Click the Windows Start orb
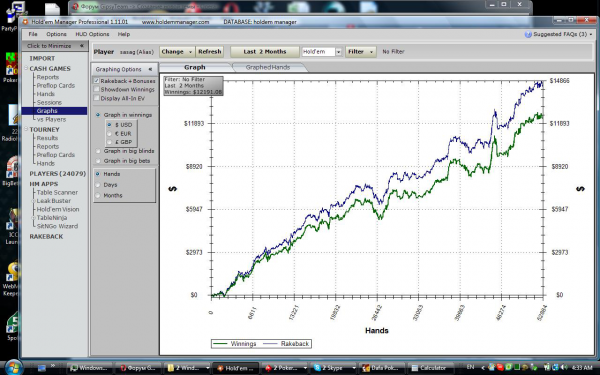600x375 pixels. [13, 368]
